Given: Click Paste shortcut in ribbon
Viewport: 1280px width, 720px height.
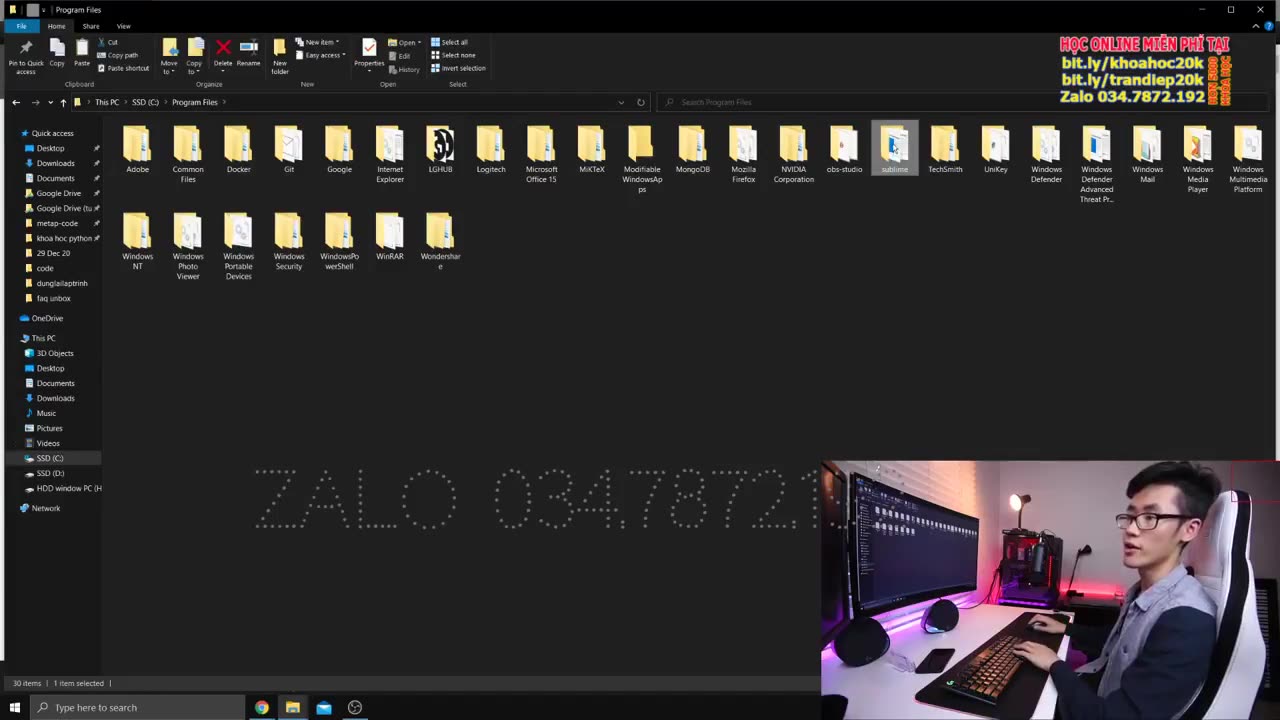Looking at the screenshot, I should click(x=123, y=68).
